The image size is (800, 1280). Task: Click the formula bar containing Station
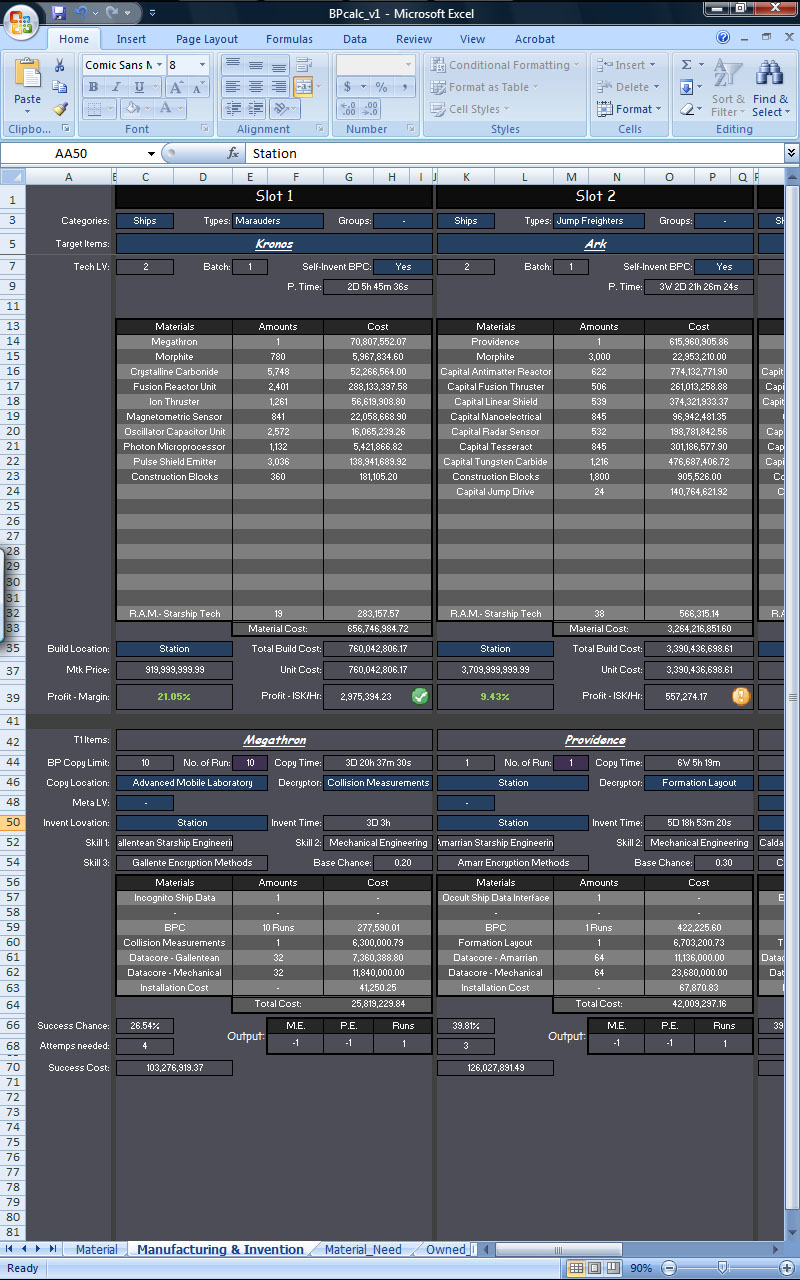click(514, 153)
